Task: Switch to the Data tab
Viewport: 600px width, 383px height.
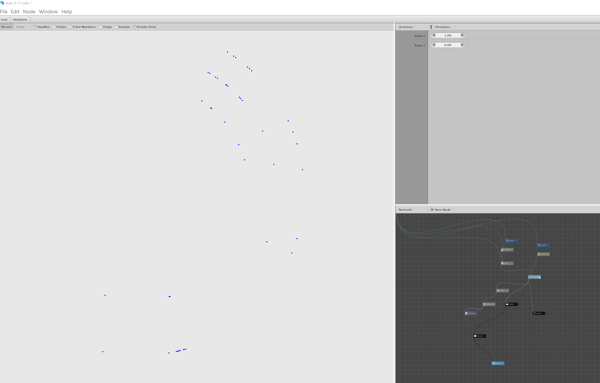Action: coord(20,27)
